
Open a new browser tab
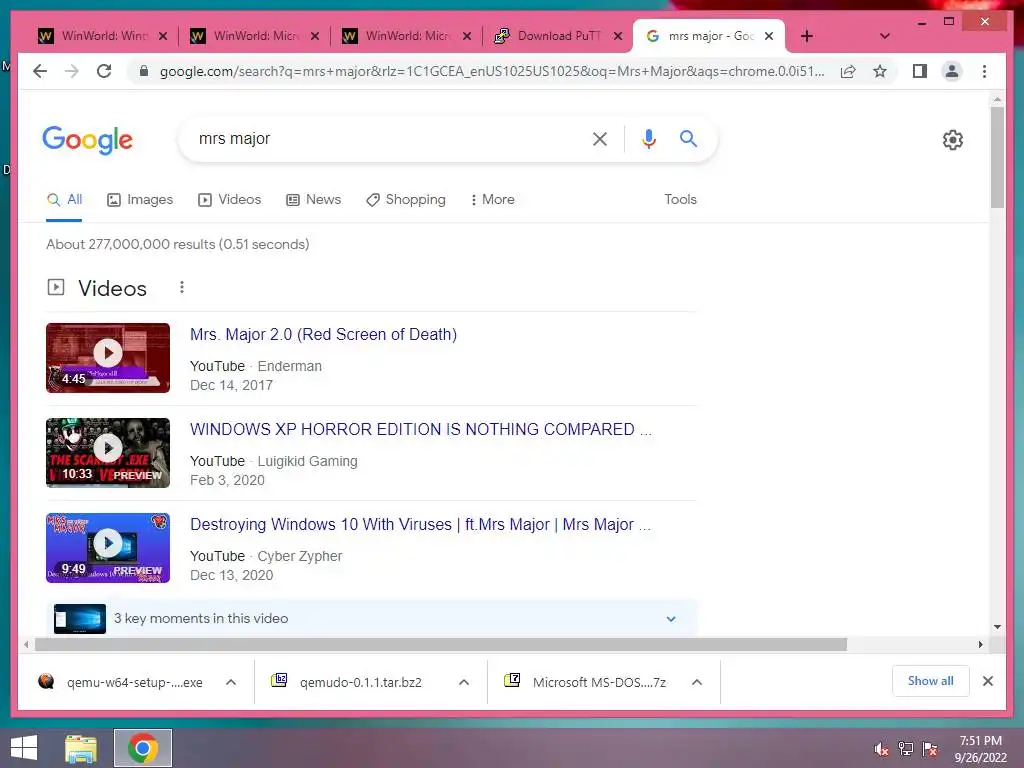[807, 36]
